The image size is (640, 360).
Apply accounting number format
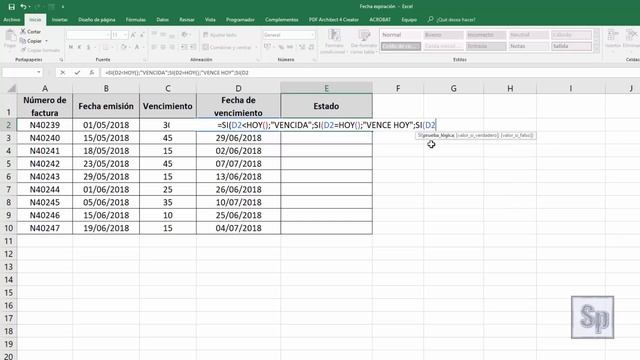pos(267,47)
